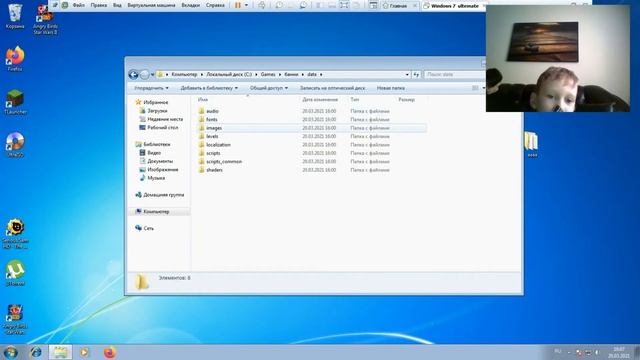Screen dimensions: 640x360
Task: Open the recent pages dropdown next to forward arrow
Action: [x=153, y=75]
